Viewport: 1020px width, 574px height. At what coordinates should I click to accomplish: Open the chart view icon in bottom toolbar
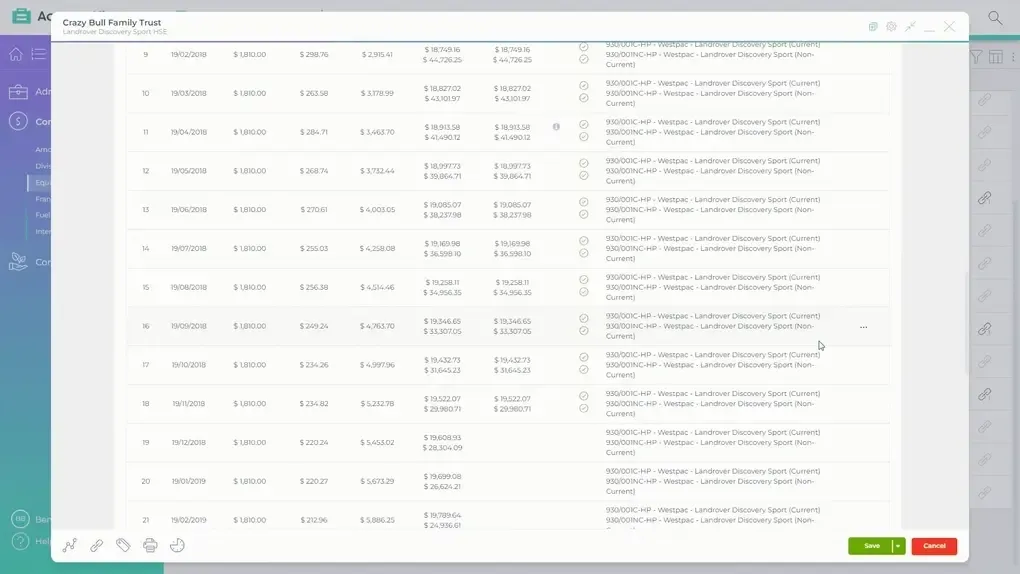click(70, 545)
